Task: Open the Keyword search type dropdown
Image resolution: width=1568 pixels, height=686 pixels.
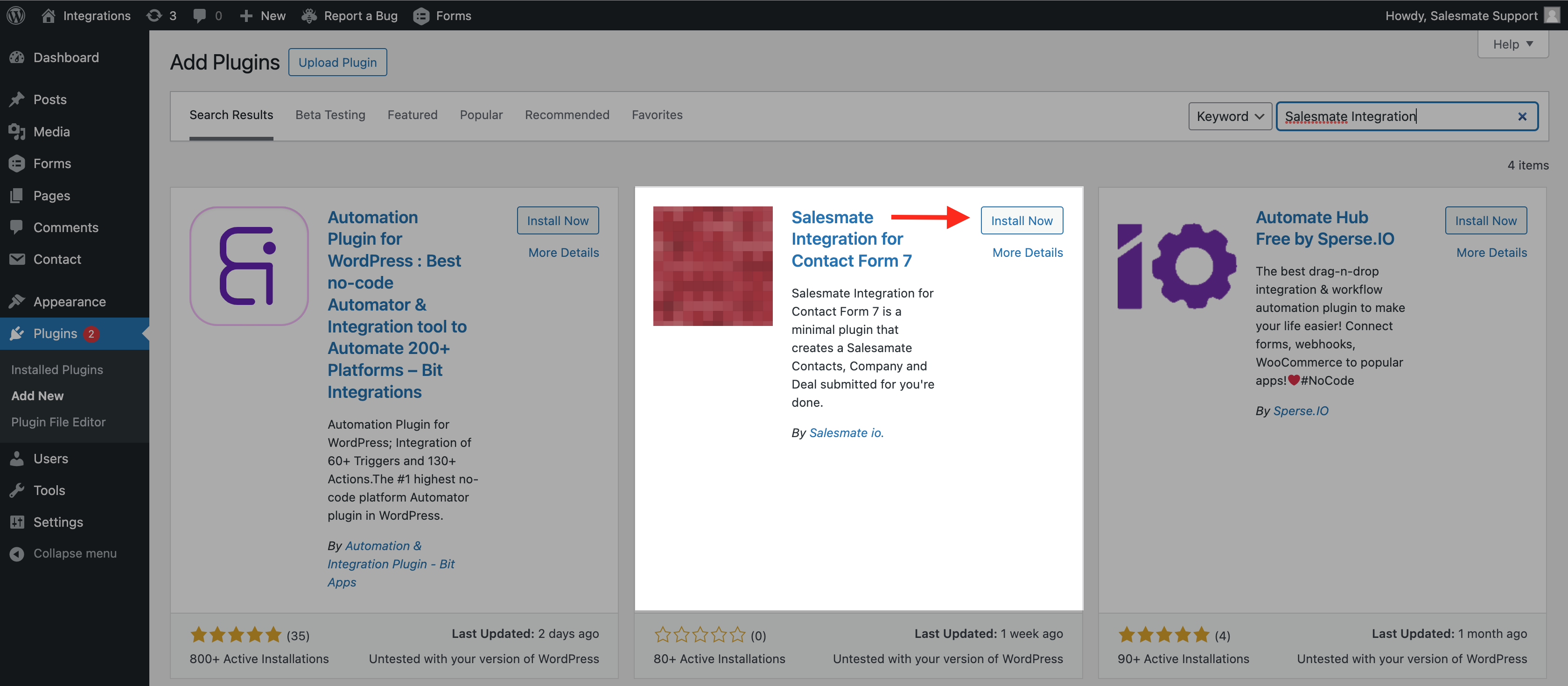Action: point(1230,116)
